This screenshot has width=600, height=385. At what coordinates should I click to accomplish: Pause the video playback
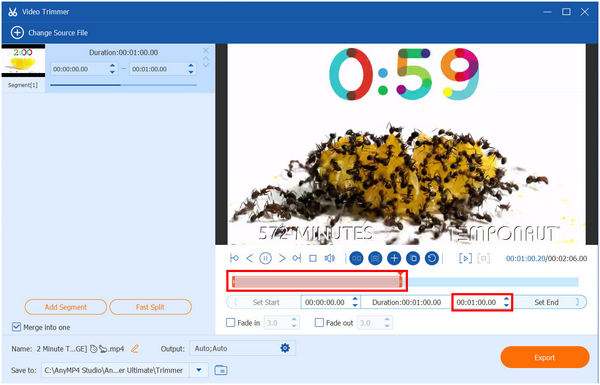point(265,258)
